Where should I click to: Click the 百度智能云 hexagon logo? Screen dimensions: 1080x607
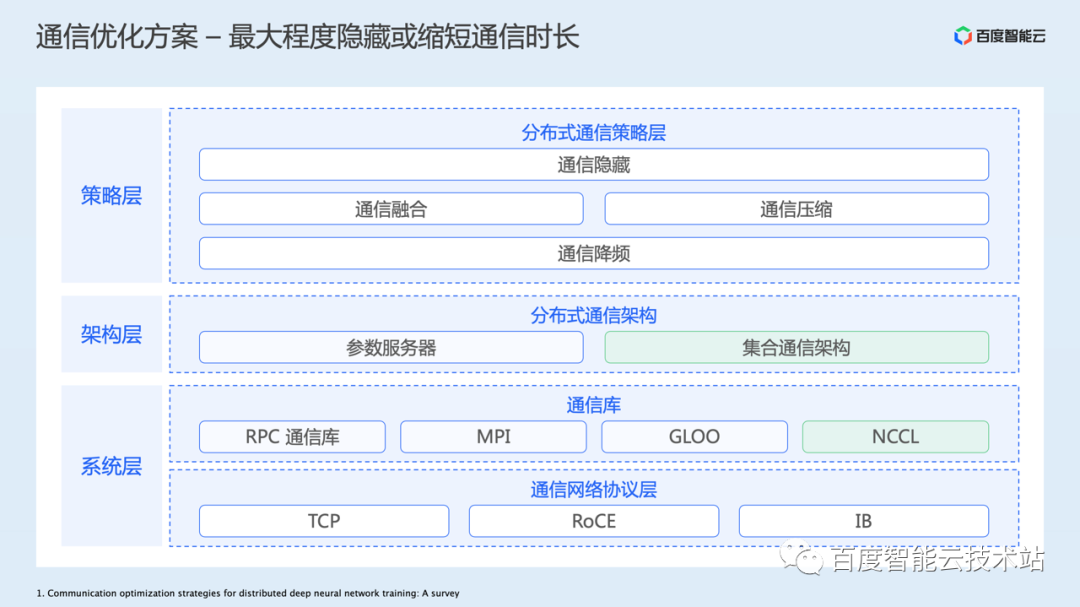click(x=962, y=33)
